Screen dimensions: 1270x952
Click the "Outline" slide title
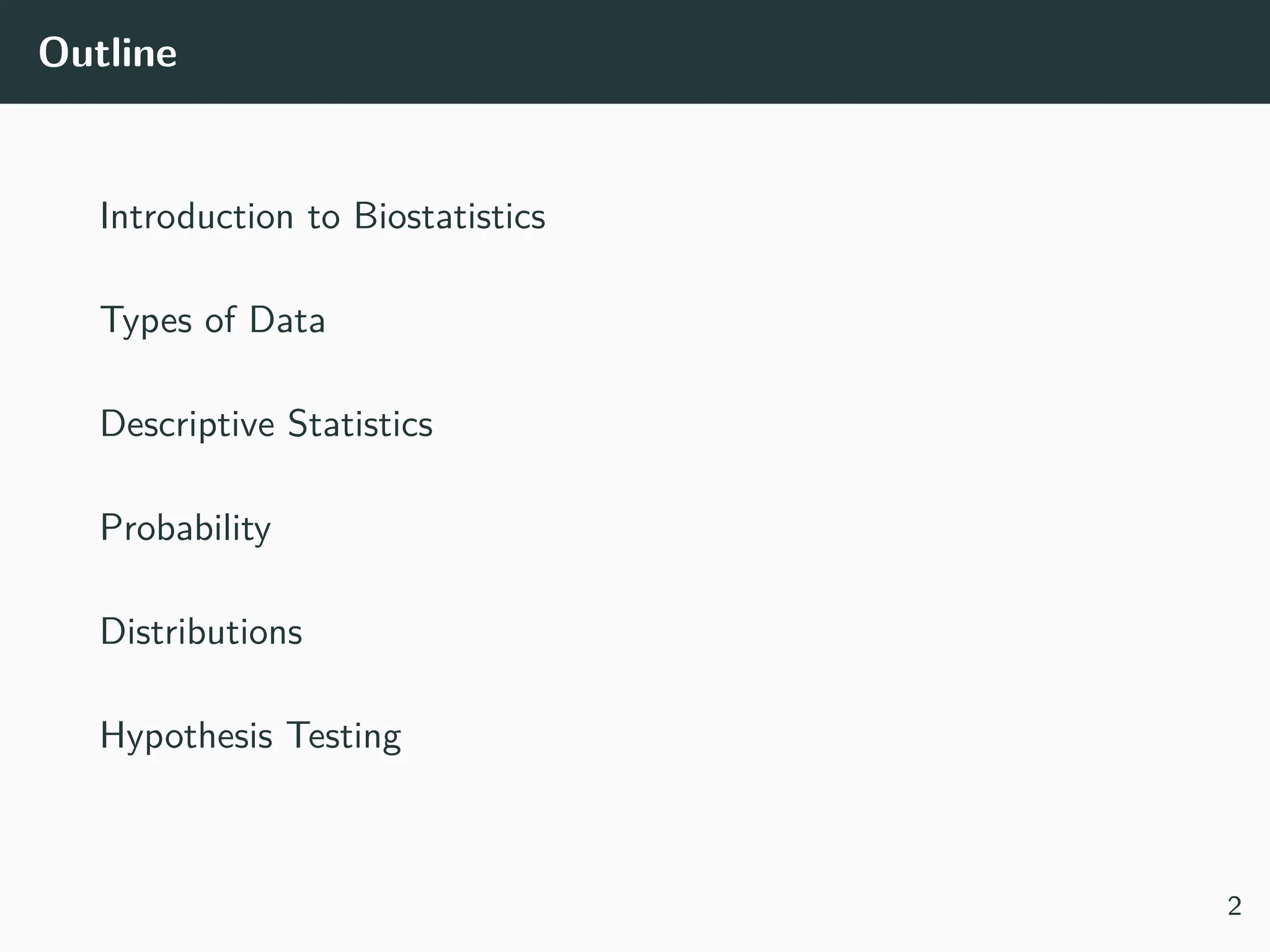[107, 53]
